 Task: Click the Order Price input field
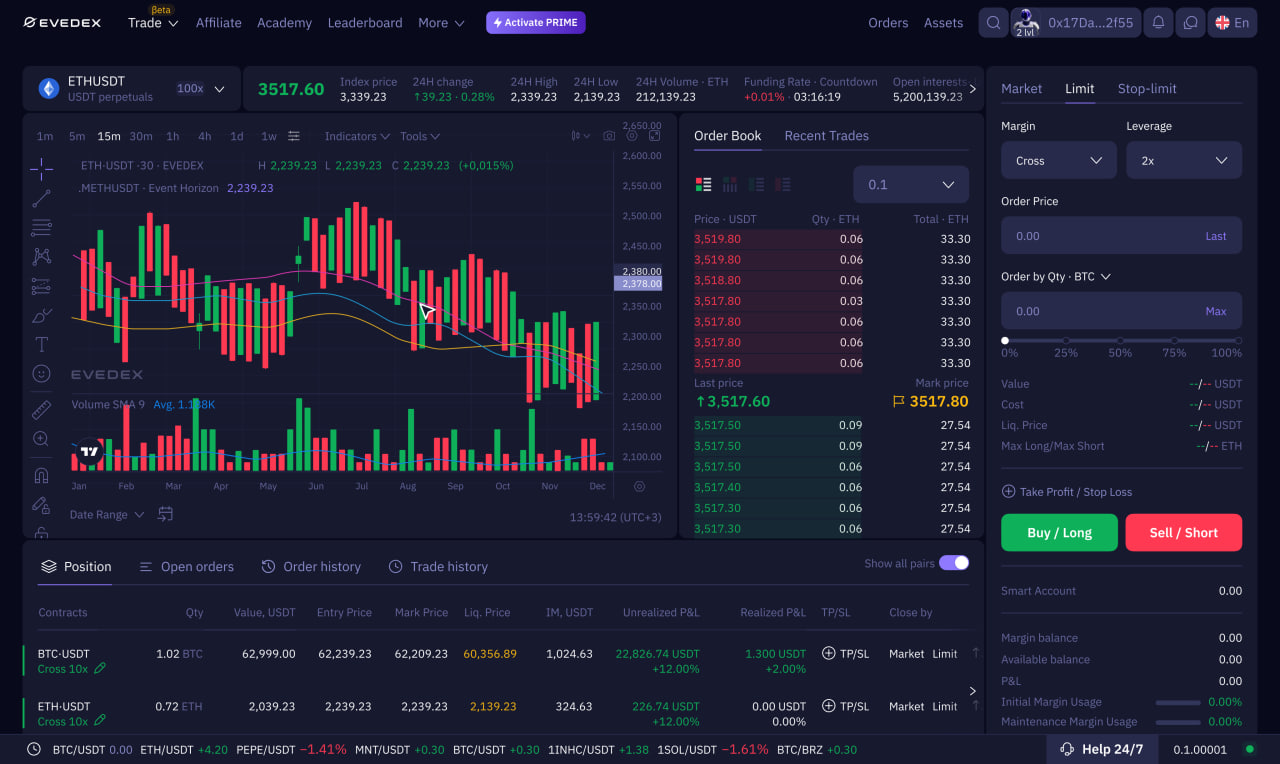pyautogui.click(x=1121, y=236)
